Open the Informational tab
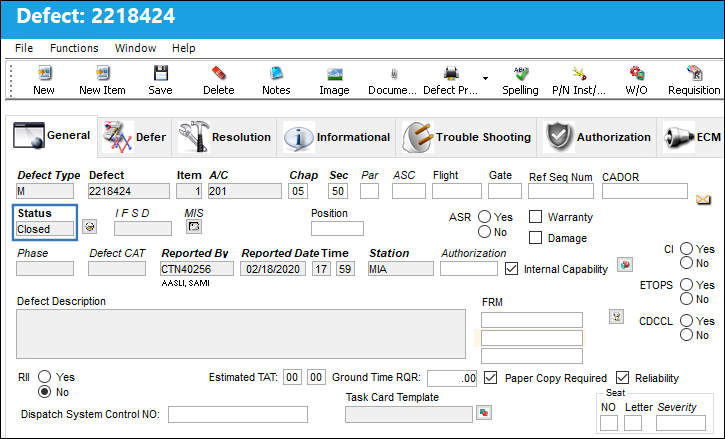 pyautogui.click(x=336, y=137)
